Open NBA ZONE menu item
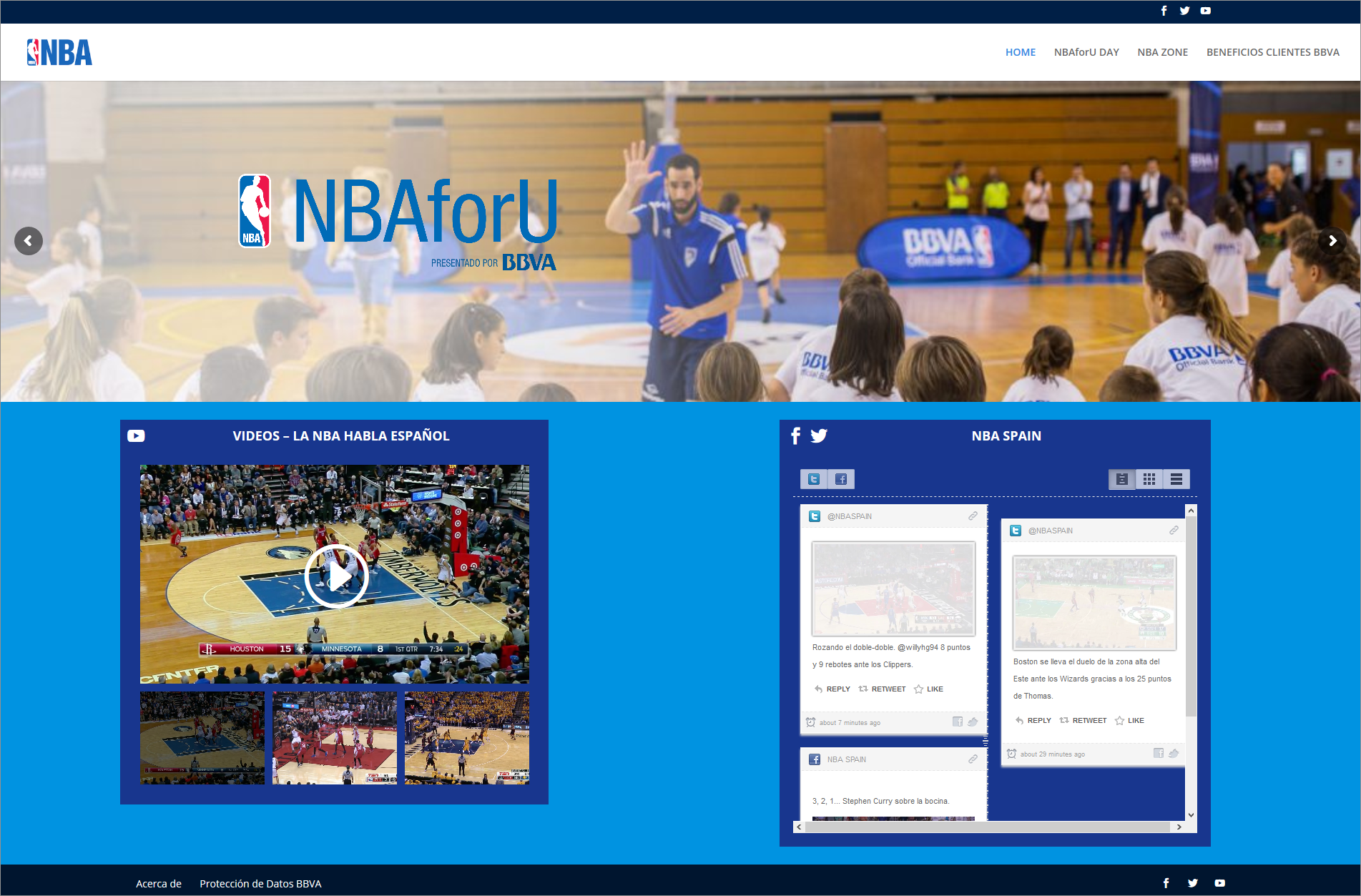Viewport: 1361px width, 896px height. 1163,52
